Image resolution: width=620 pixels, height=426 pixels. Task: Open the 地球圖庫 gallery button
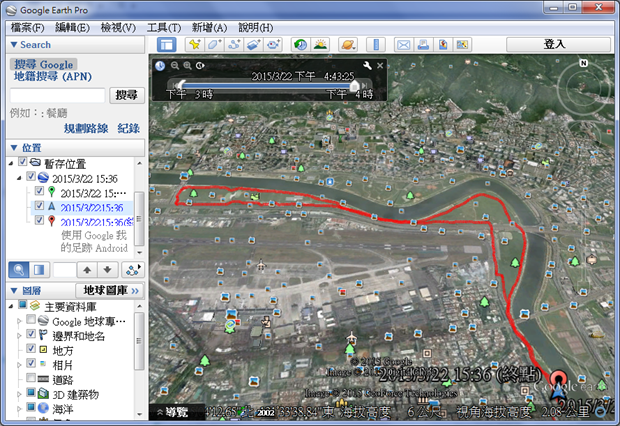[110, 291]
